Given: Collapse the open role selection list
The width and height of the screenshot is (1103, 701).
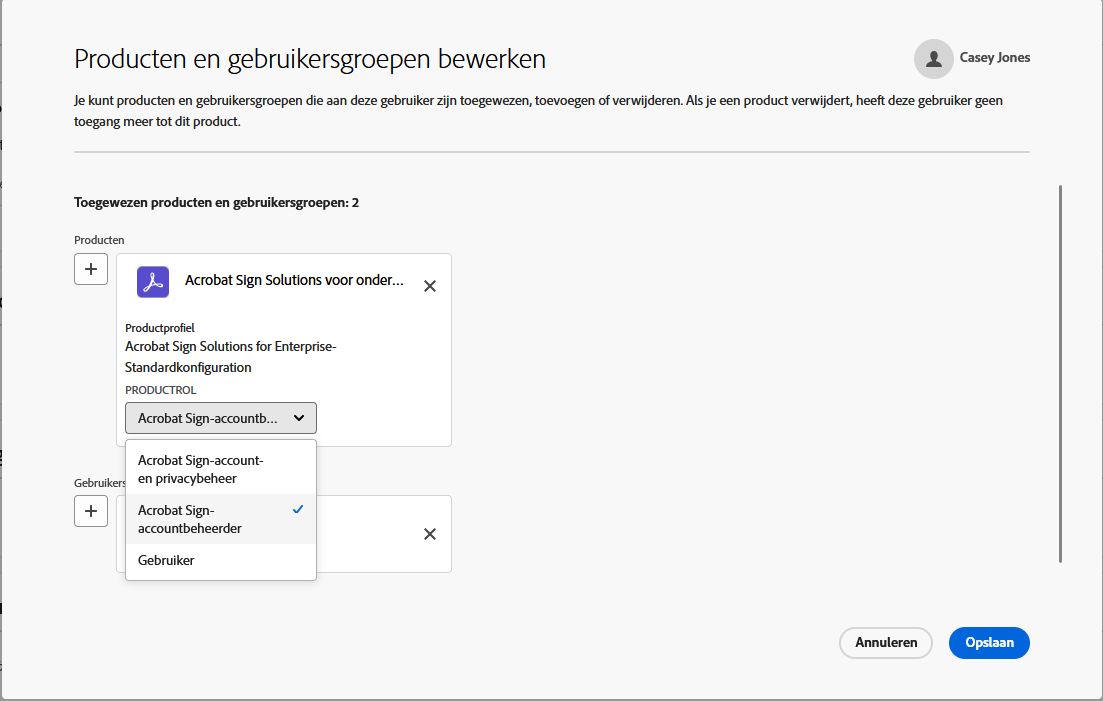Looking at the screenshot, I should click(x=220, y=418).
